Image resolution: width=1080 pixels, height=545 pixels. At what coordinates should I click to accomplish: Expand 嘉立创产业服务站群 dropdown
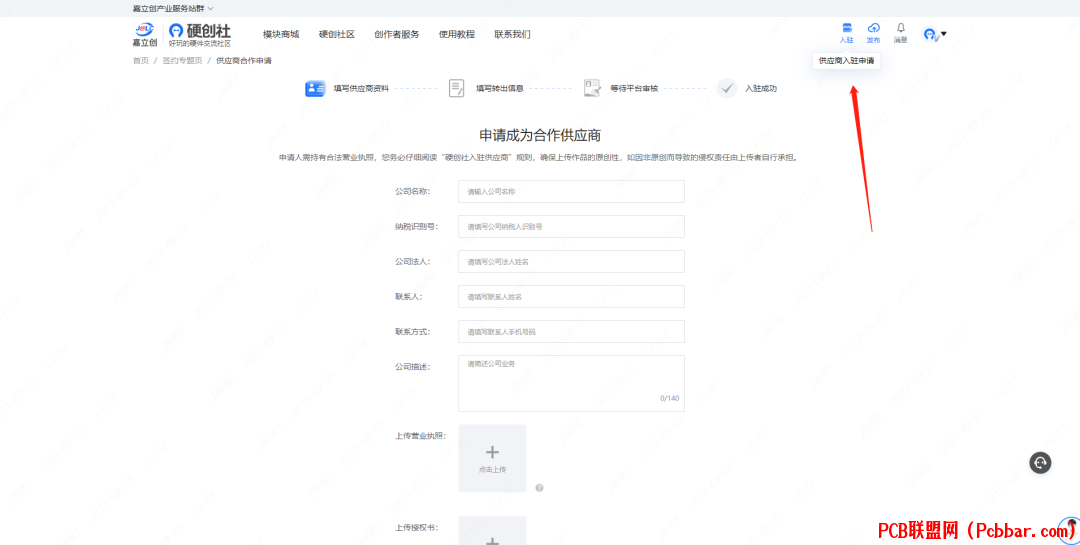point(173,8)
